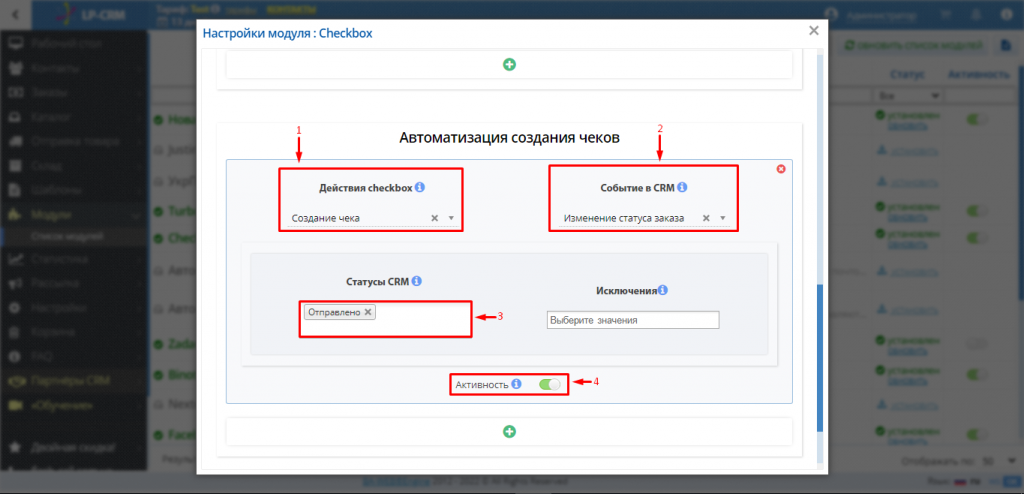
Task: Show info tooltip for Статусы CRM
Action: tap(417, 281)
